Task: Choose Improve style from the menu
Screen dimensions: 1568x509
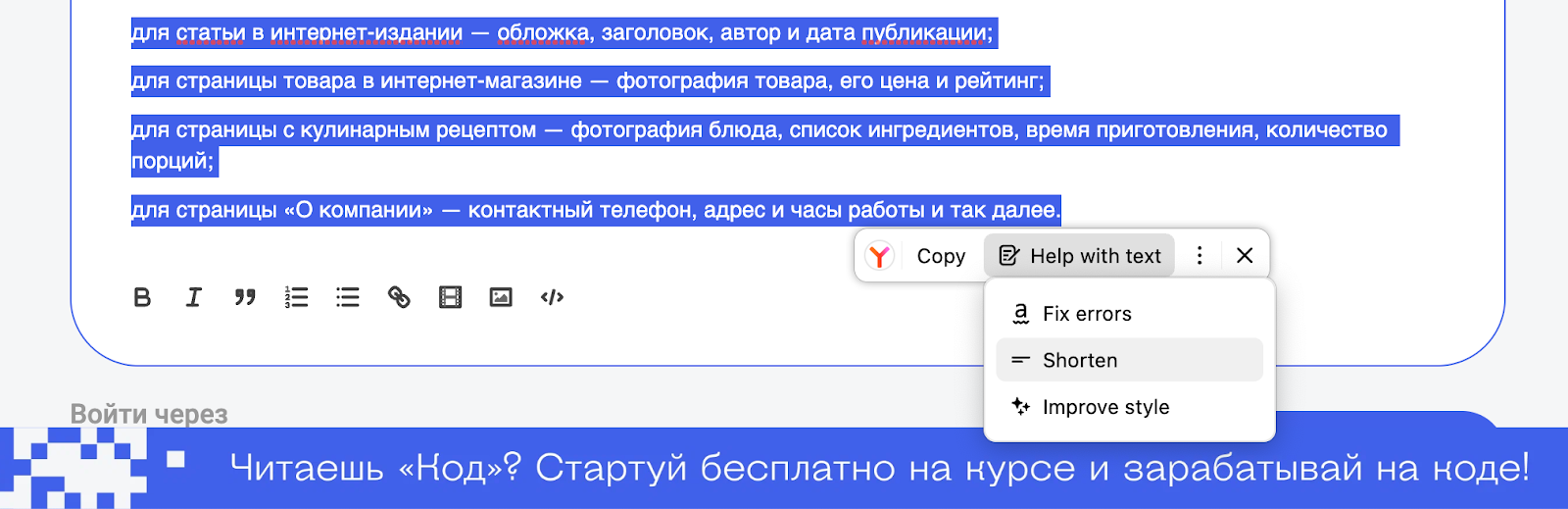Action: coord(1129,407)
